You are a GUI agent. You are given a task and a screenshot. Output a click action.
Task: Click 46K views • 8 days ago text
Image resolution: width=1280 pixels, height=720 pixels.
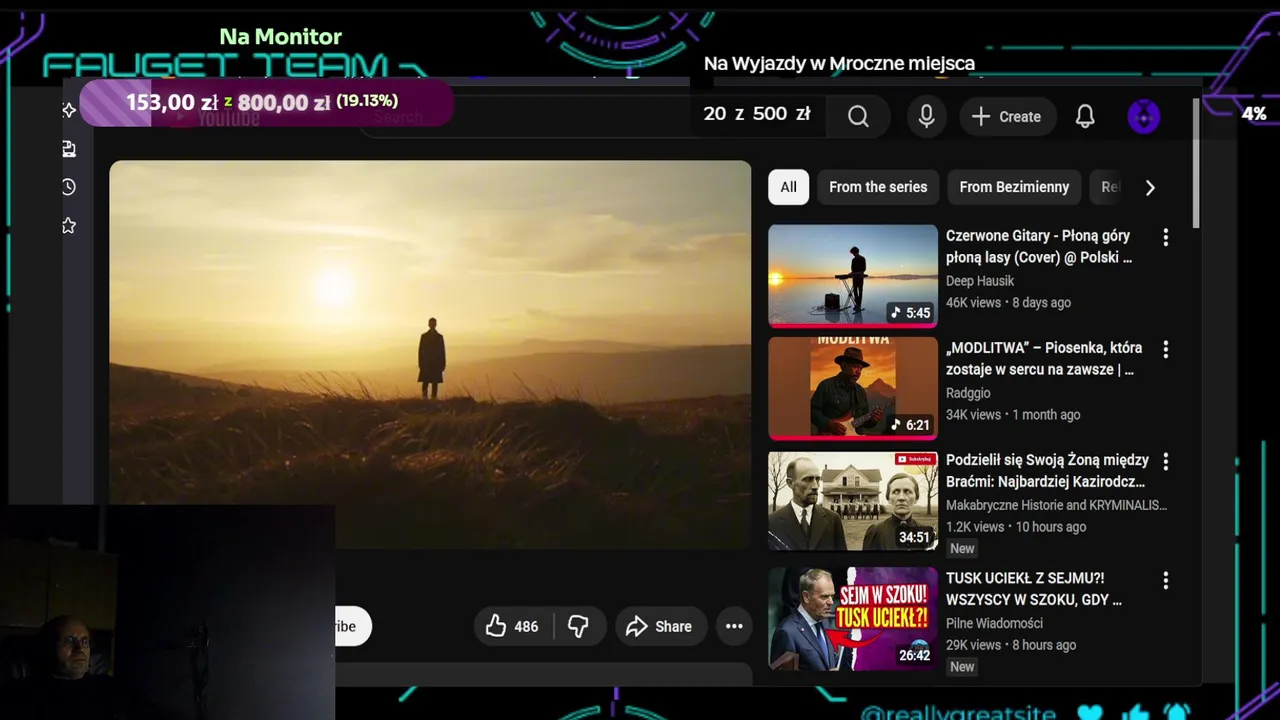pyautogui.click(x=1008, y=302)
